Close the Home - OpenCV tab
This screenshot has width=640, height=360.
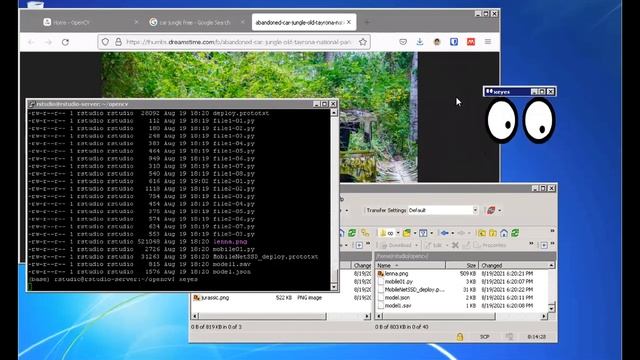click(136, 22)
